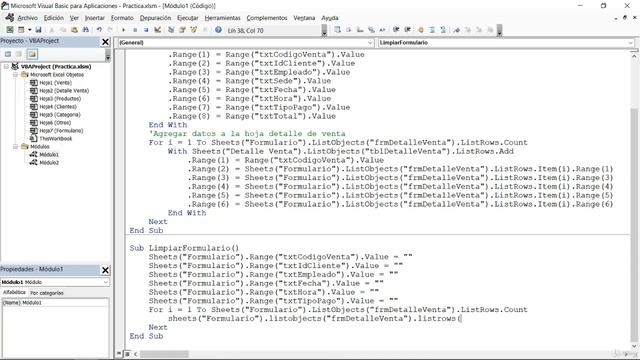Select Módulo2 in project tree
Screen dimensions: 640x360
(49, 162)
